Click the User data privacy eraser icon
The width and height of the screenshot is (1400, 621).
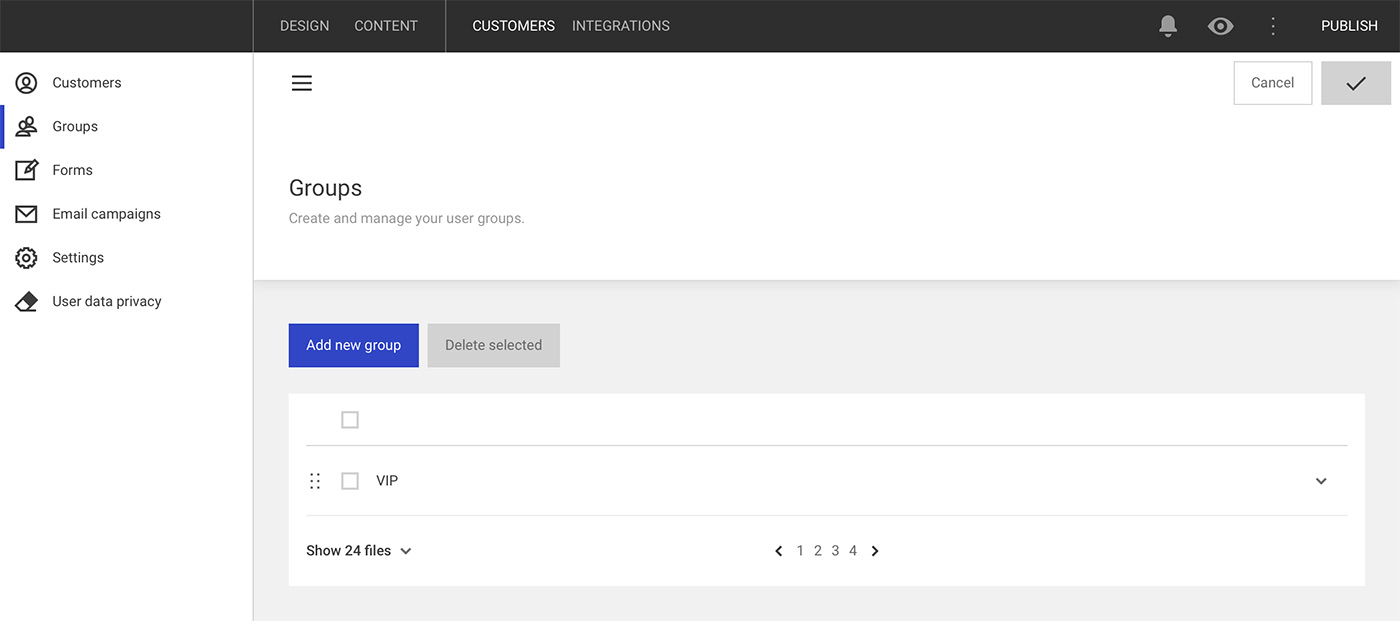(26, 301)
